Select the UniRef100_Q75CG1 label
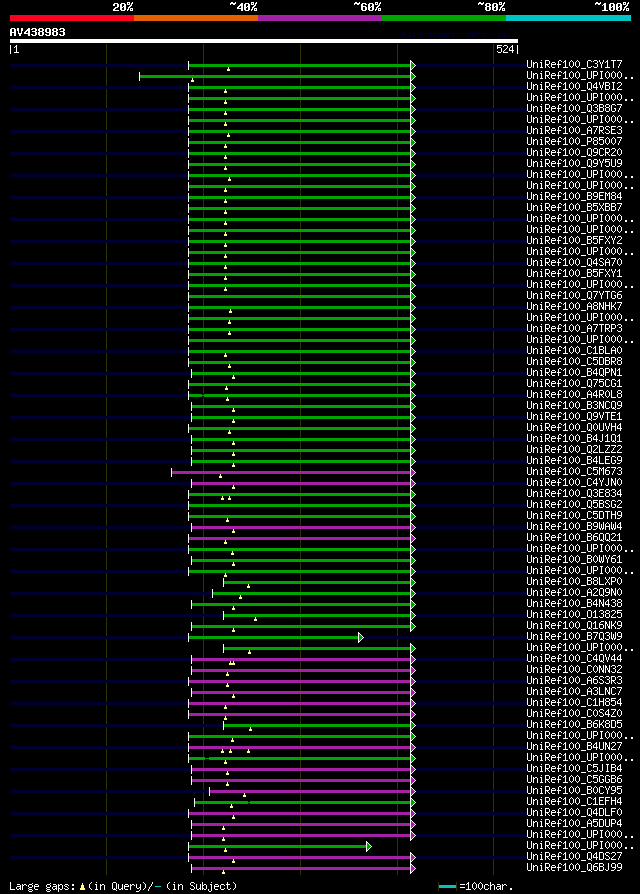640x894 pixels. 574,384
